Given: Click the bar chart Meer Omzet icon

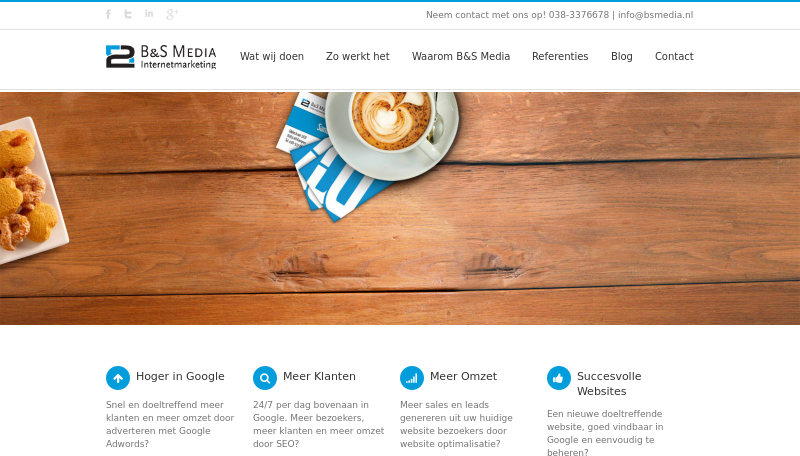Looking at the screenshot, I should point(412,378).
